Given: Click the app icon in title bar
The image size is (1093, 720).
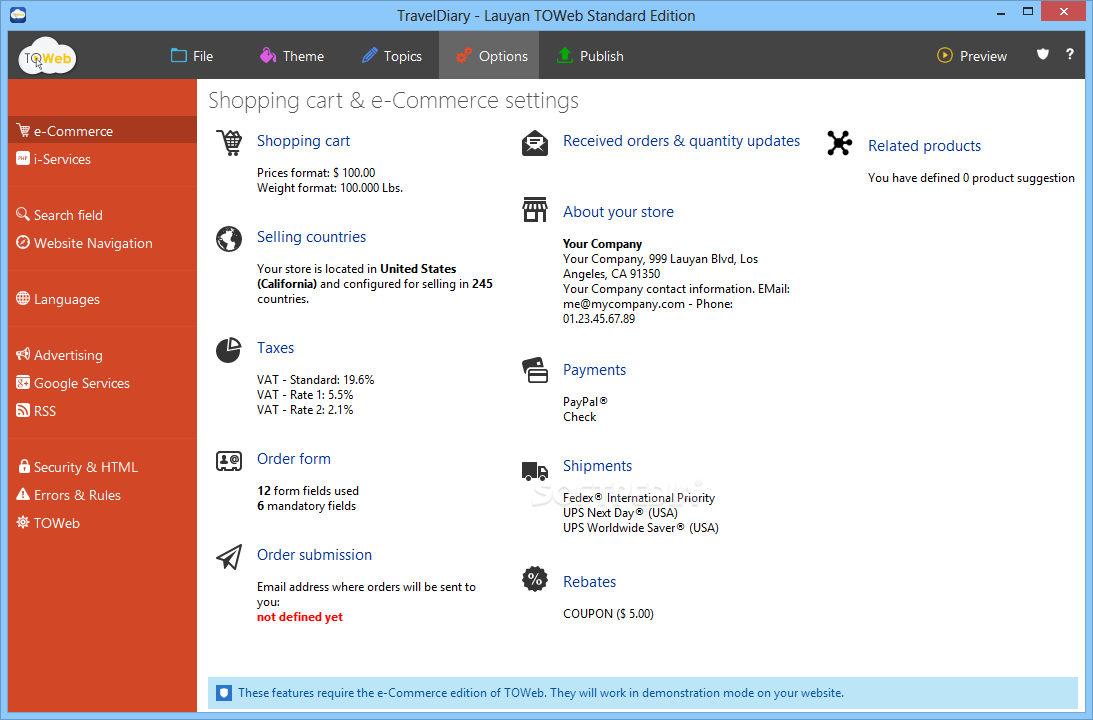Looking at the screenshot, I should pos(18,14).
